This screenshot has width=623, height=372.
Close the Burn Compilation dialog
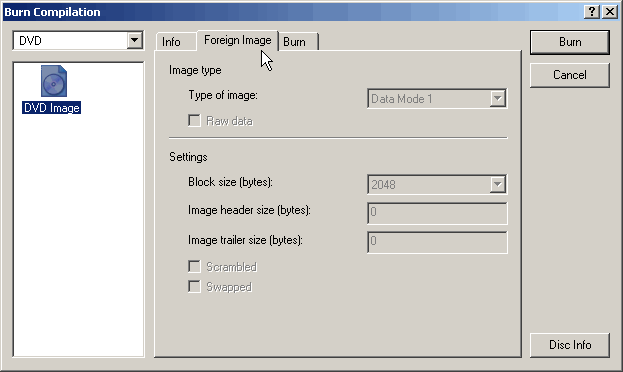click(609, 12)
